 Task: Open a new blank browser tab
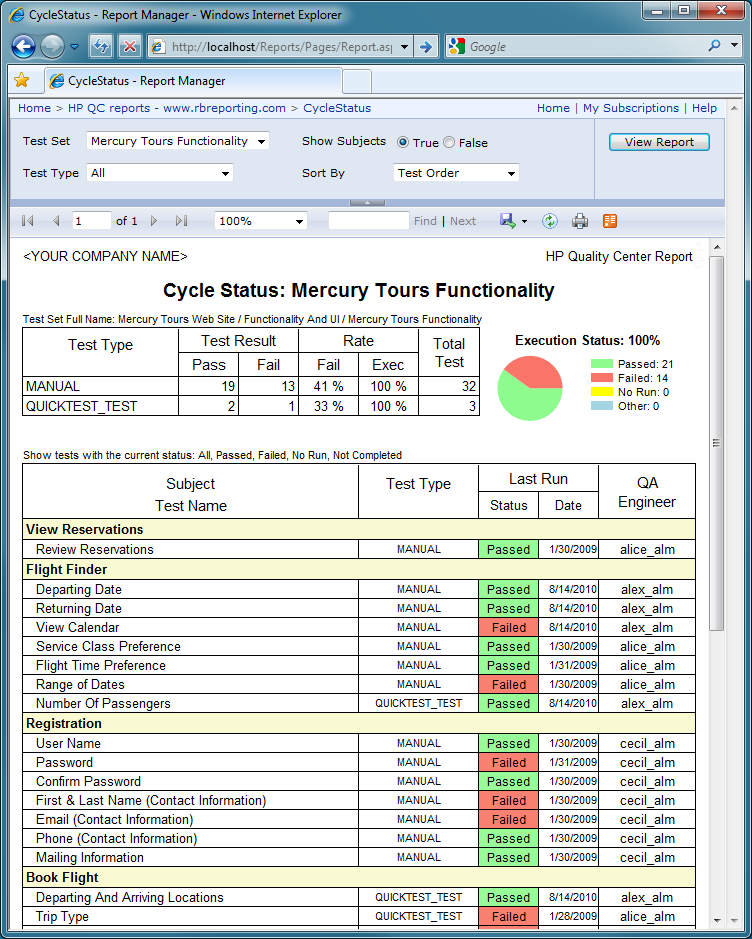[357, 81]
